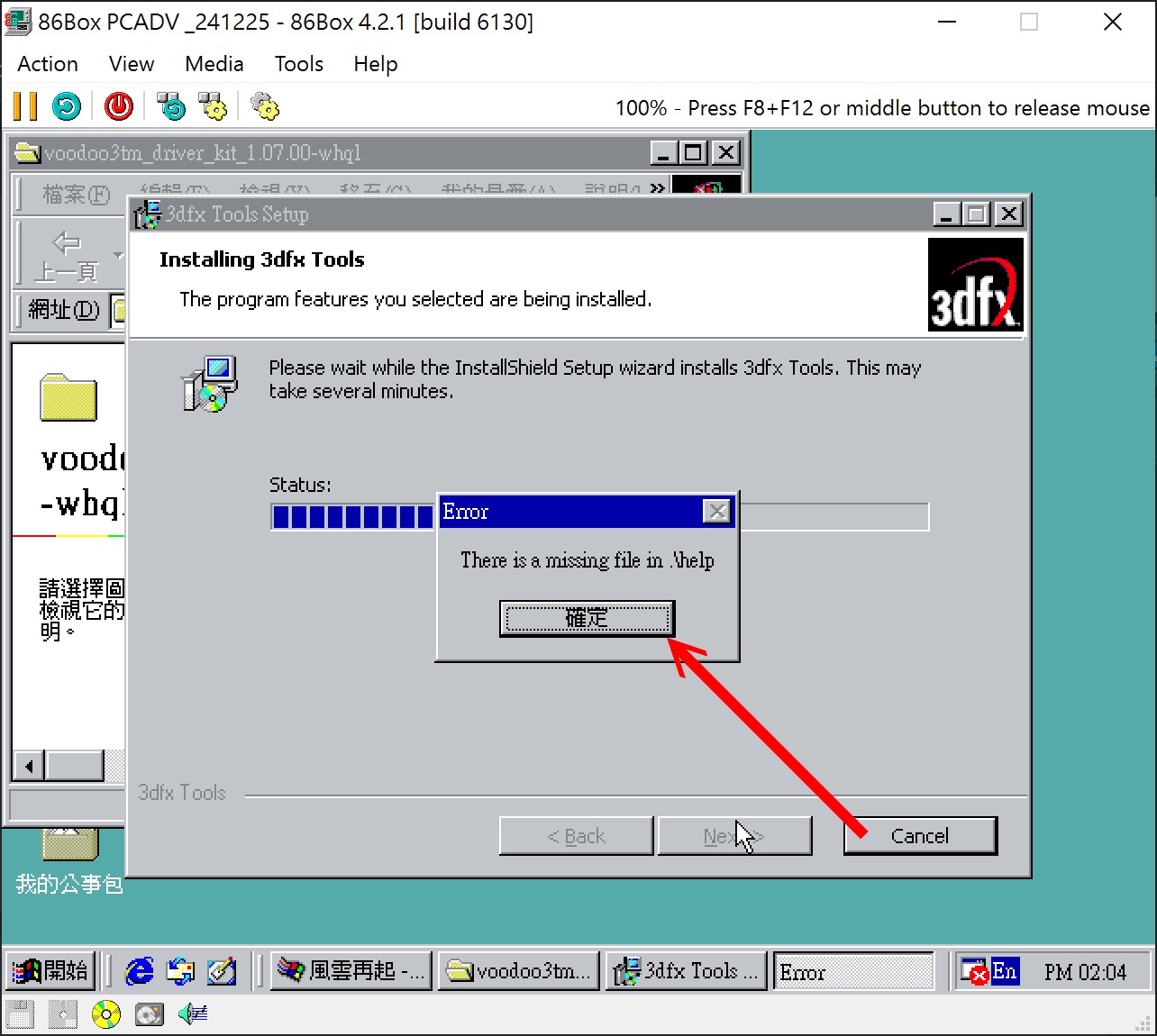Open the Media menu
Screen dimensions: 1157x1036
pos(214,64)
